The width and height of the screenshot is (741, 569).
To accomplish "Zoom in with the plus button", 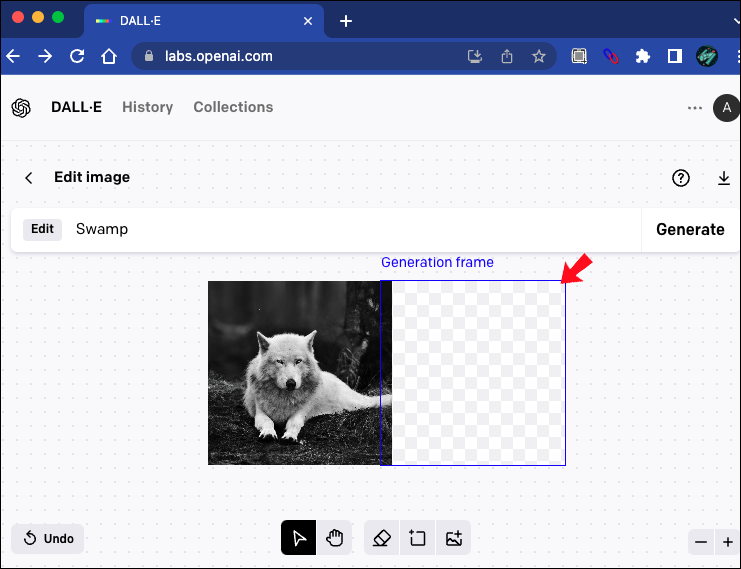I will (728, 542).
